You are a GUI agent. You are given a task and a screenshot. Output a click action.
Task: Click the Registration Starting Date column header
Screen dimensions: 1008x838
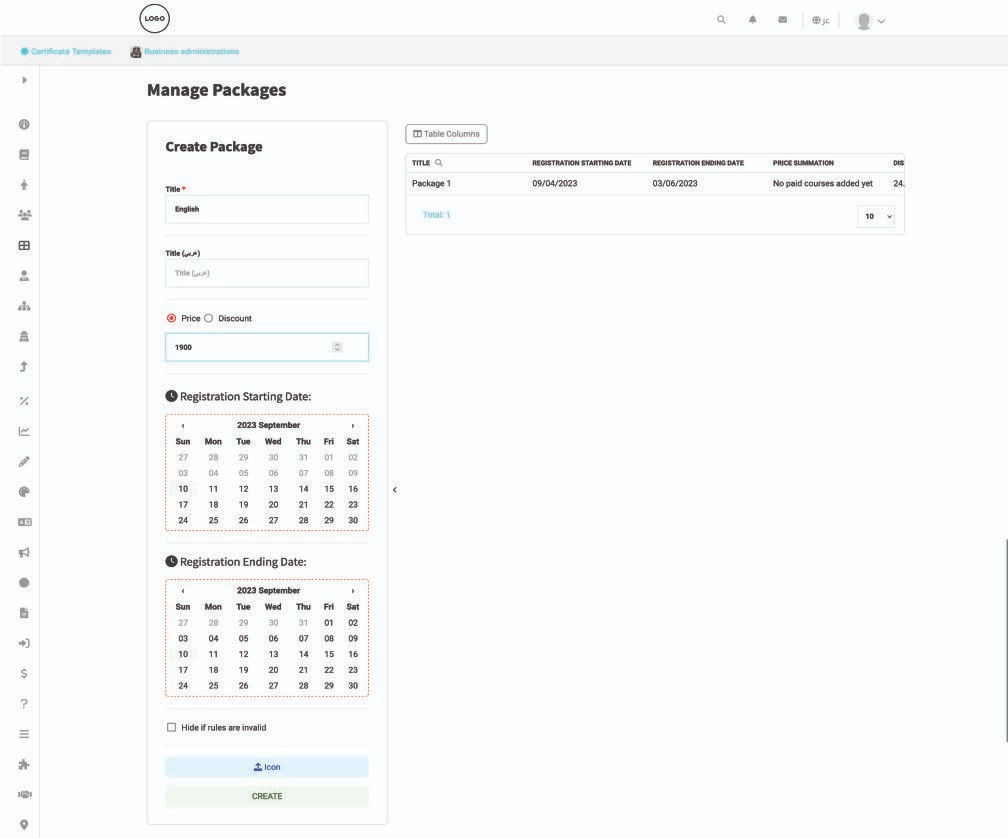click(582, 163)
